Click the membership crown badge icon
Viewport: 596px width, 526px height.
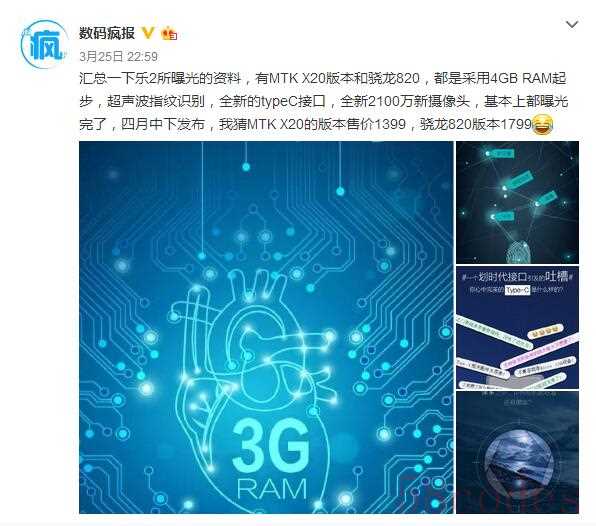point(169,33)
